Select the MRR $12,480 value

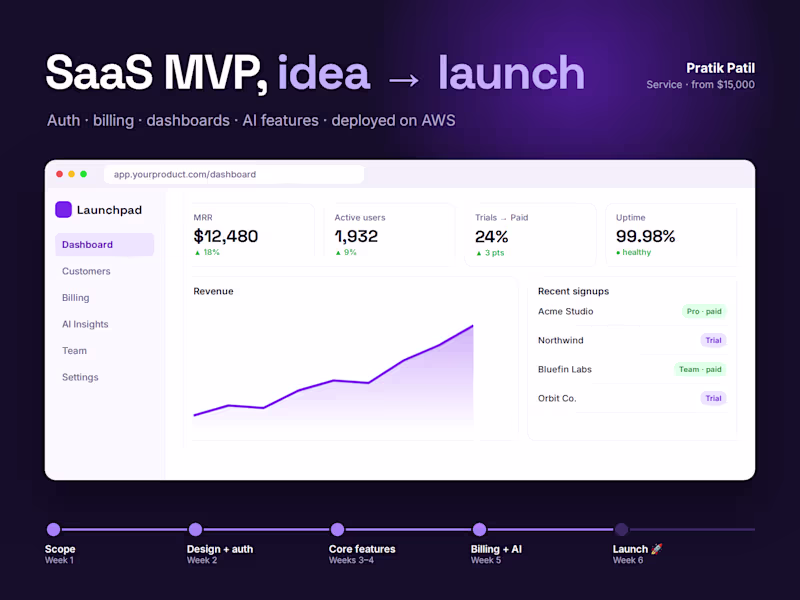(x=226, y=236)
